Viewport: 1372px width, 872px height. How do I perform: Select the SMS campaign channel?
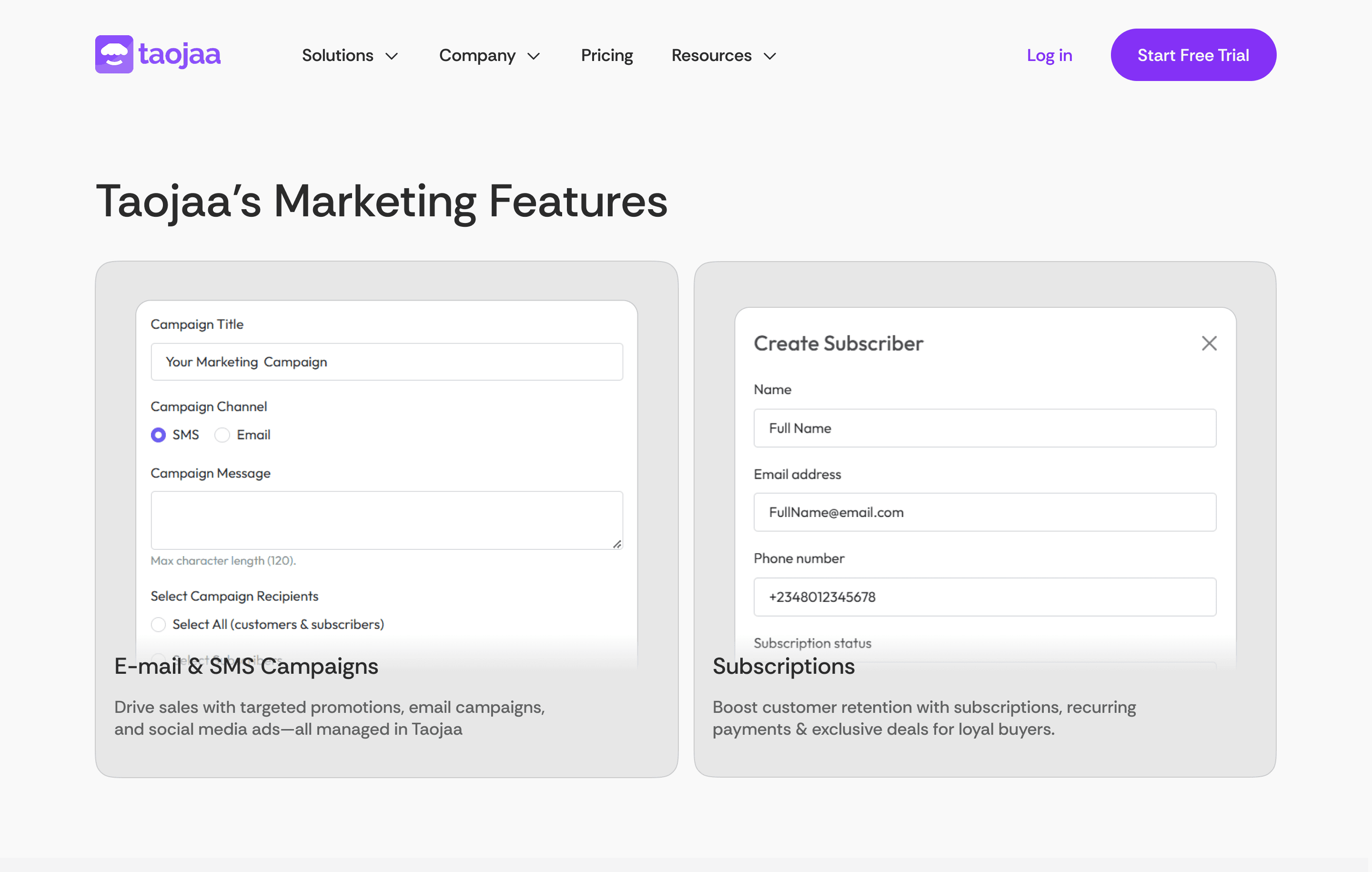tap(158, 435)
